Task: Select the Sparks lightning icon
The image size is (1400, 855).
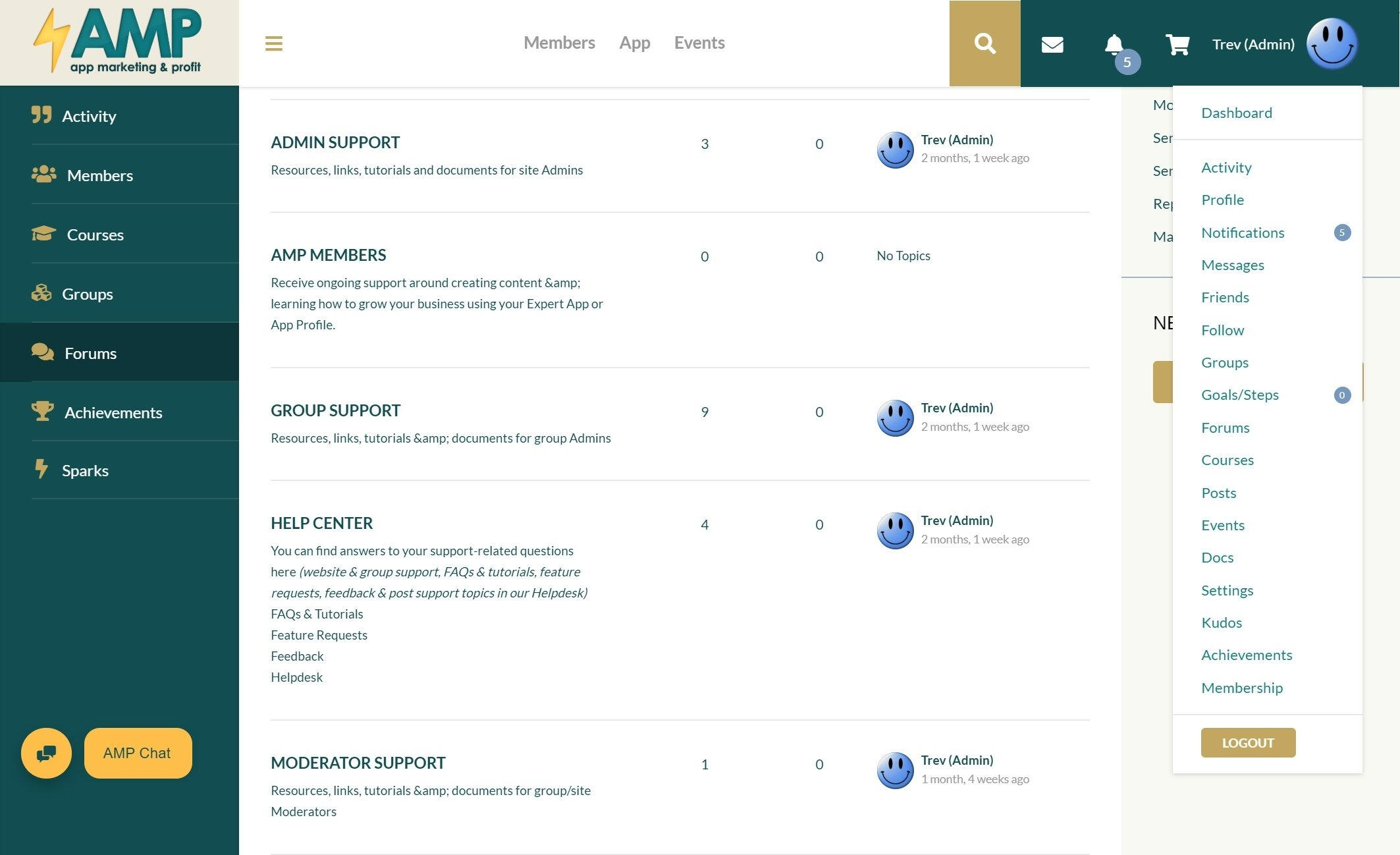Action: coord(41,470)
